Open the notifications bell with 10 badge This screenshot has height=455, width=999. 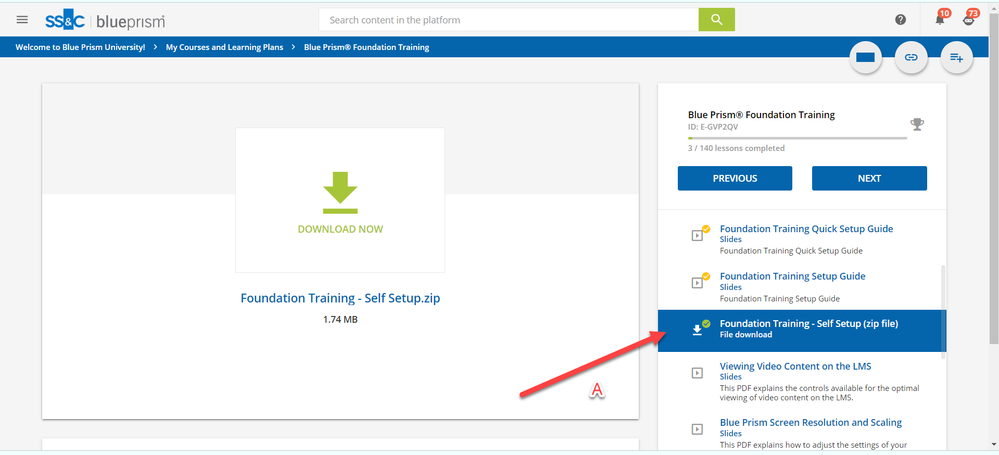pyautogui.click(x=940, y=19)
